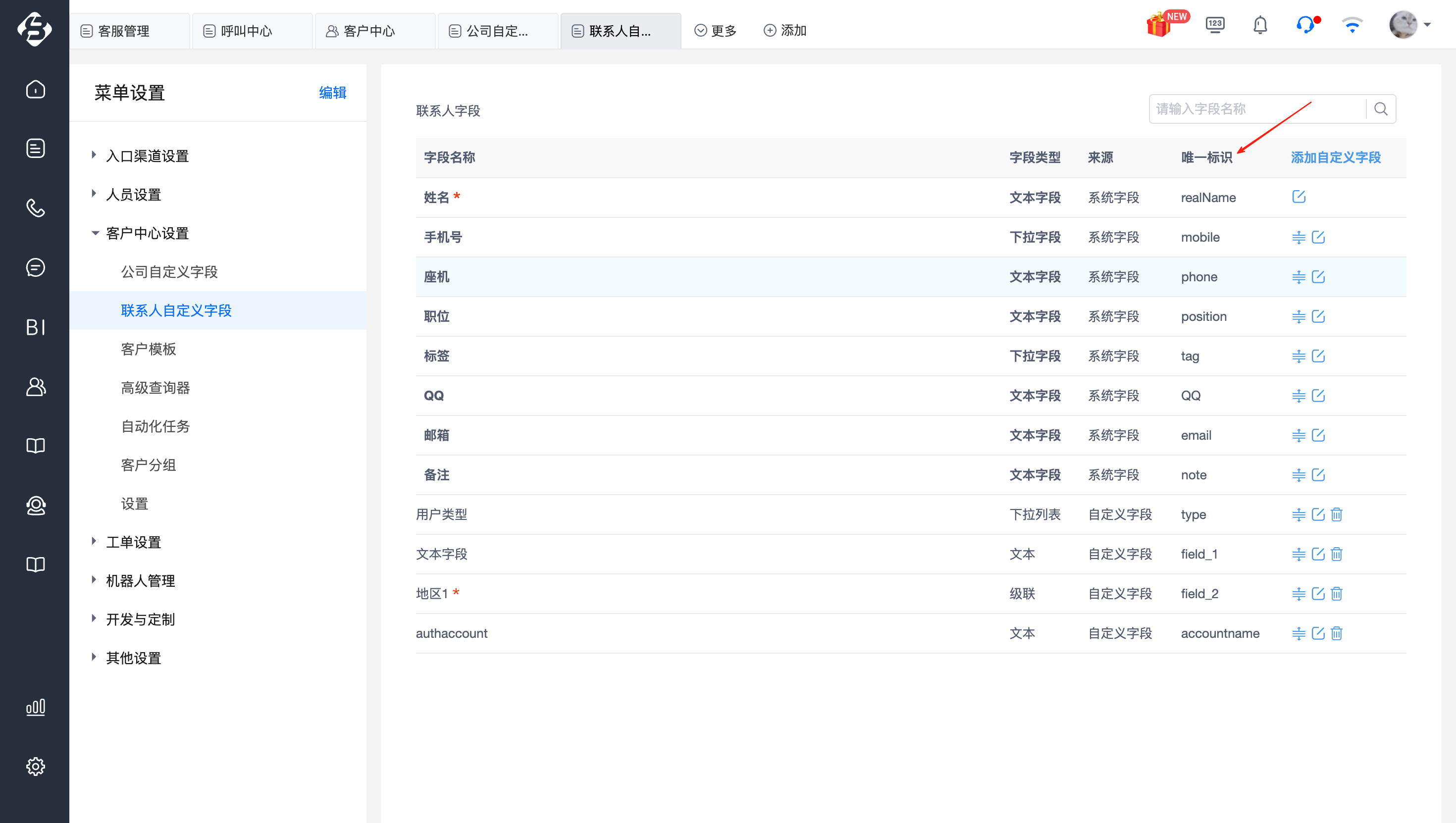The width and height of the screenshot is (1456, 823).
Task: Click sort icon on authaccount row
Action: [x=1299, y=633]
